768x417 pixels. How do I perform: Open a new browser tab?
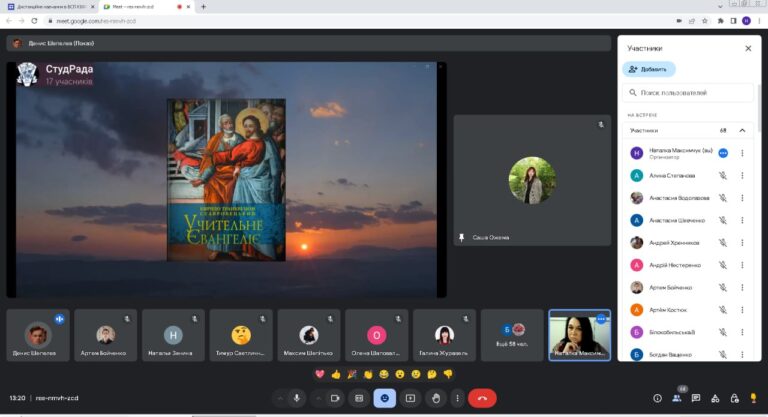[x=203, y=7]
